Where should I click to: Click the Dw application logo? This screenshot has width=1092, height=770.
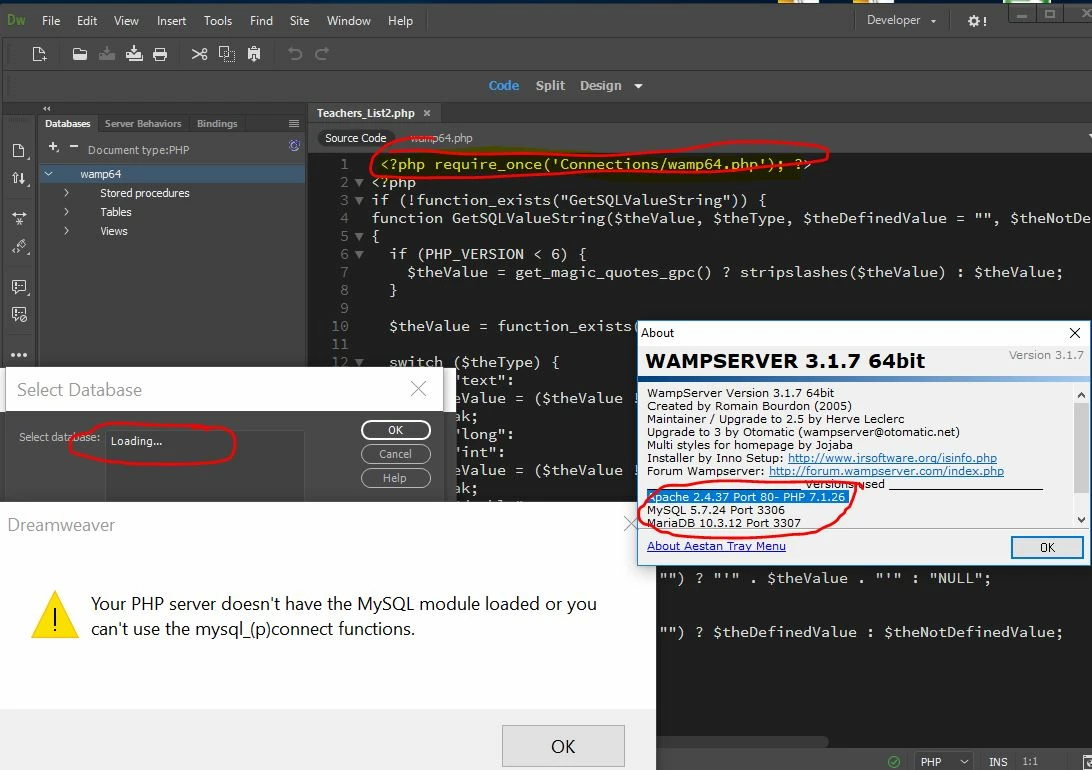(x=16, y=20)
